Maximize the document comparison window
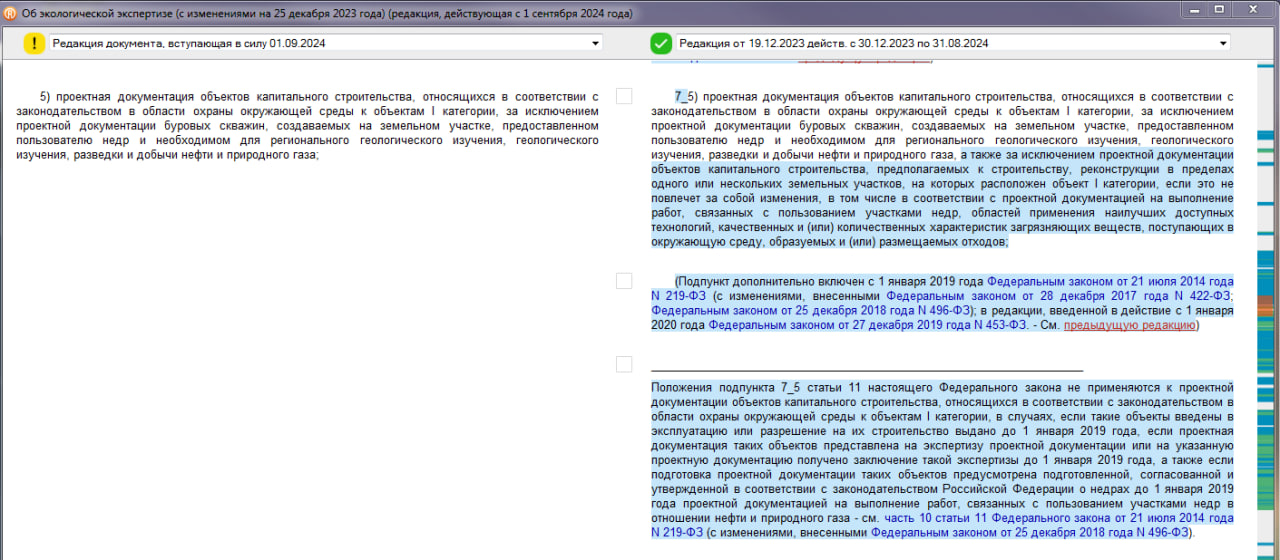Screen dimensions: 1280x560 tap(1219, 9)
